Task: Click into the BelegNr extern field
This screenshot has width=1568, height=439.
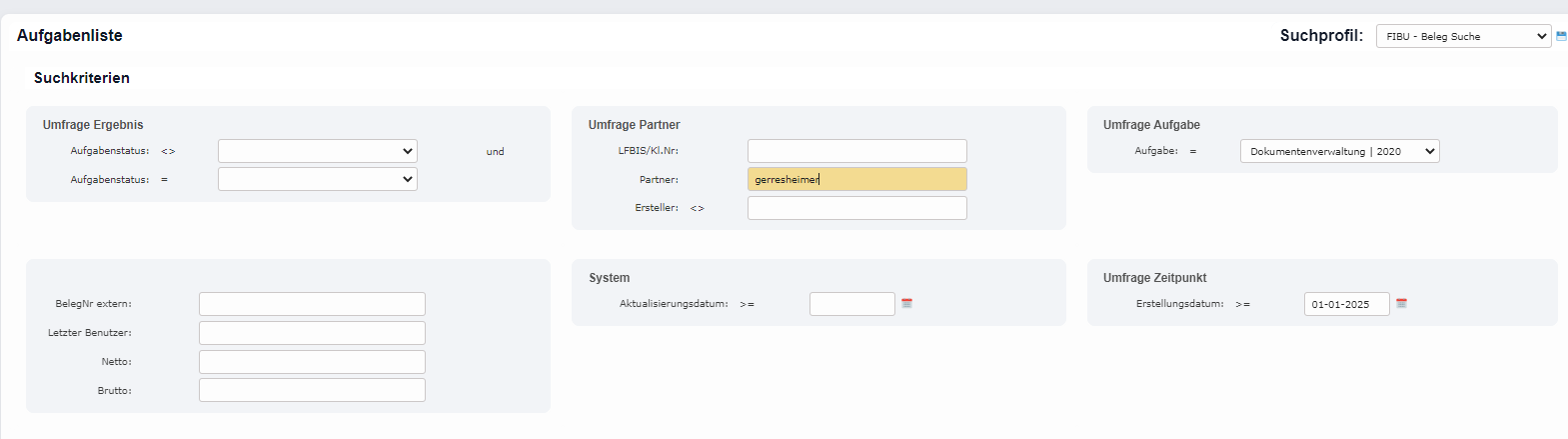Action: pyautogui.click(x=312, y=304)
